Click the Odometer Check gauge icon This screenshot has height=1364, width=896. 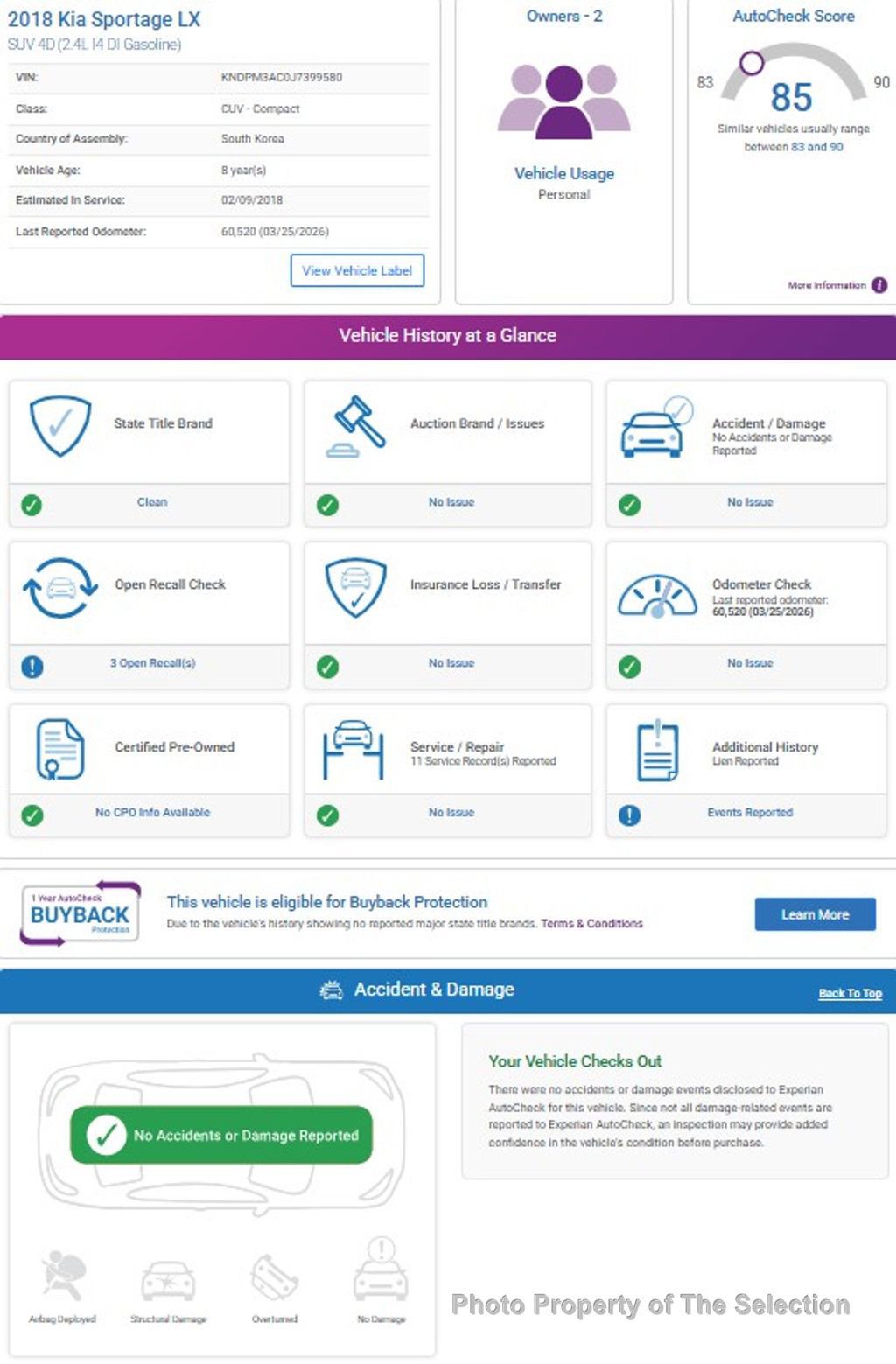656,596
